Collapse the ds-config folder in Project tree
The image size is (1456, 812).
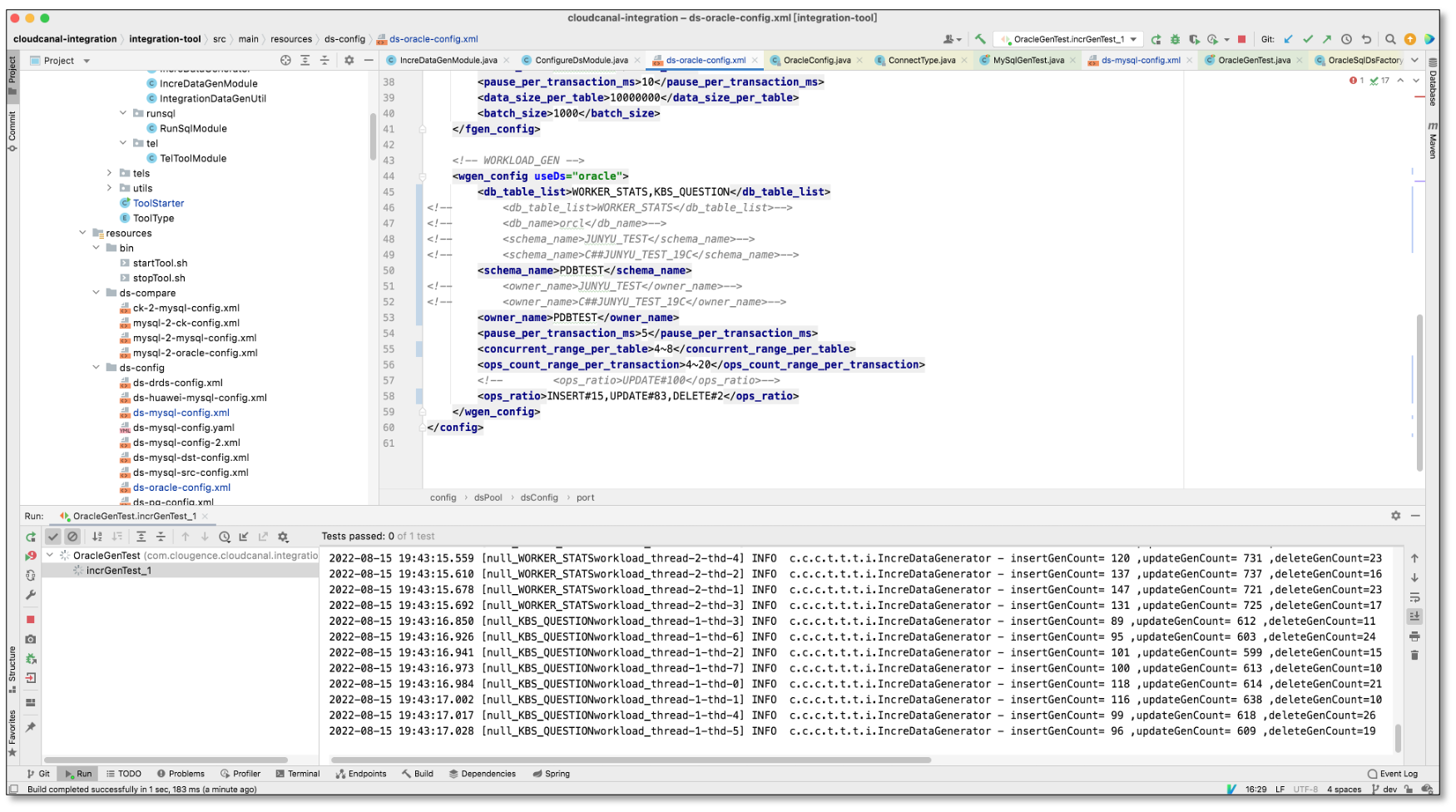pyautogui.click(x=95, y=368)
